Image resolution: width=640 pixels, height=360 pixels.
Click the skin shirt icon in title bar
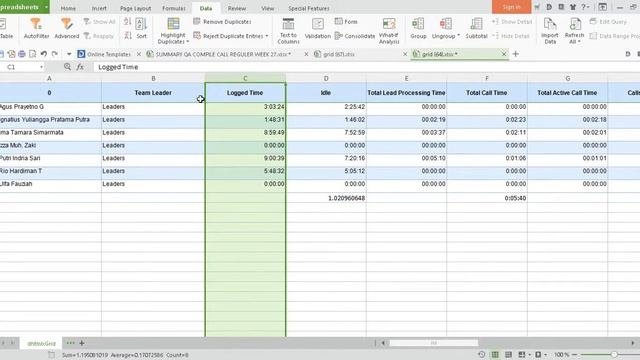pyautogui.click(x=573, y=7)
